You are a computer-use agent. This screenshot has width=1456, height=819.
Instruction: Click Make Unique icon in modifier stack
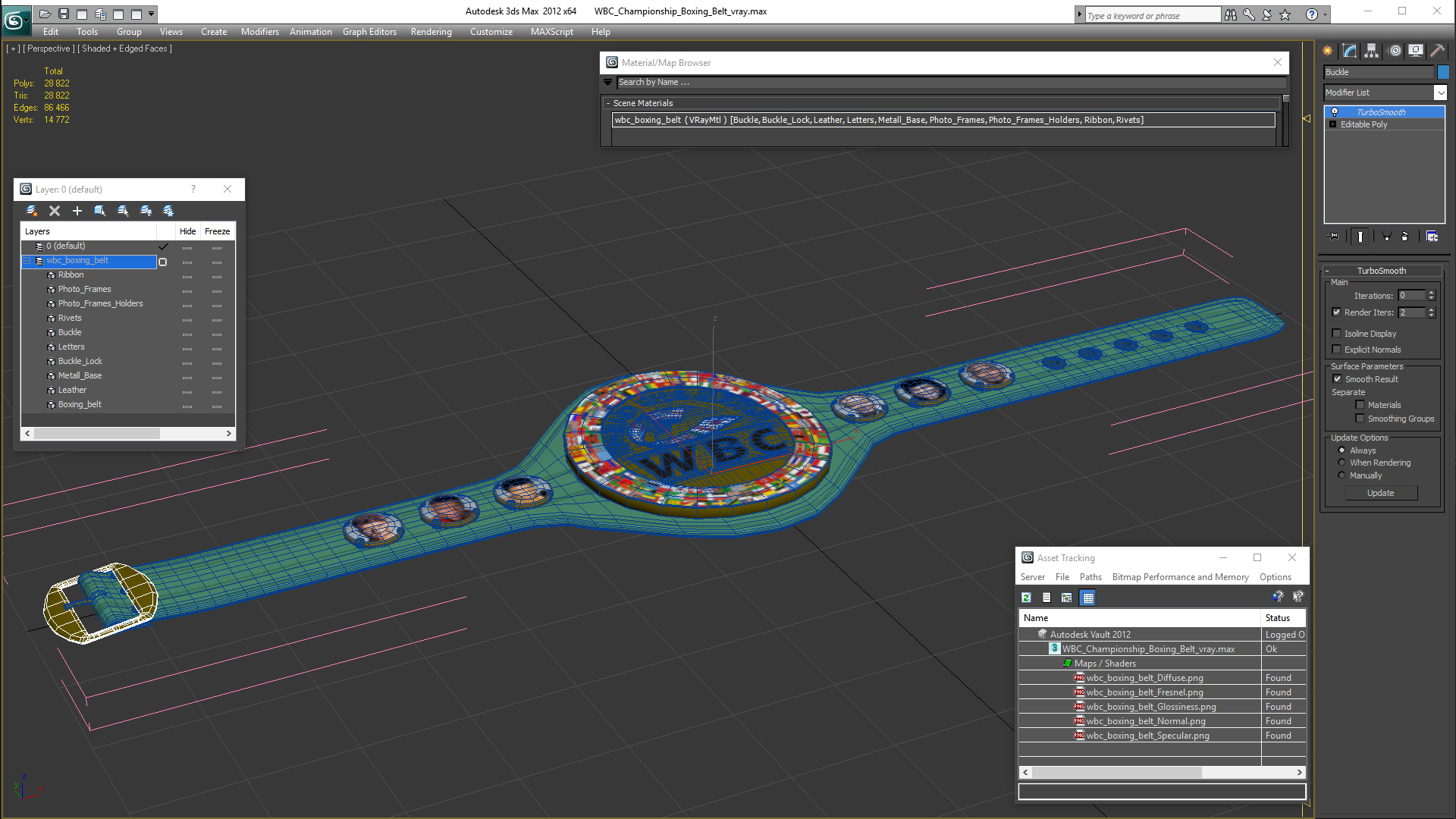pos(1386,237)
